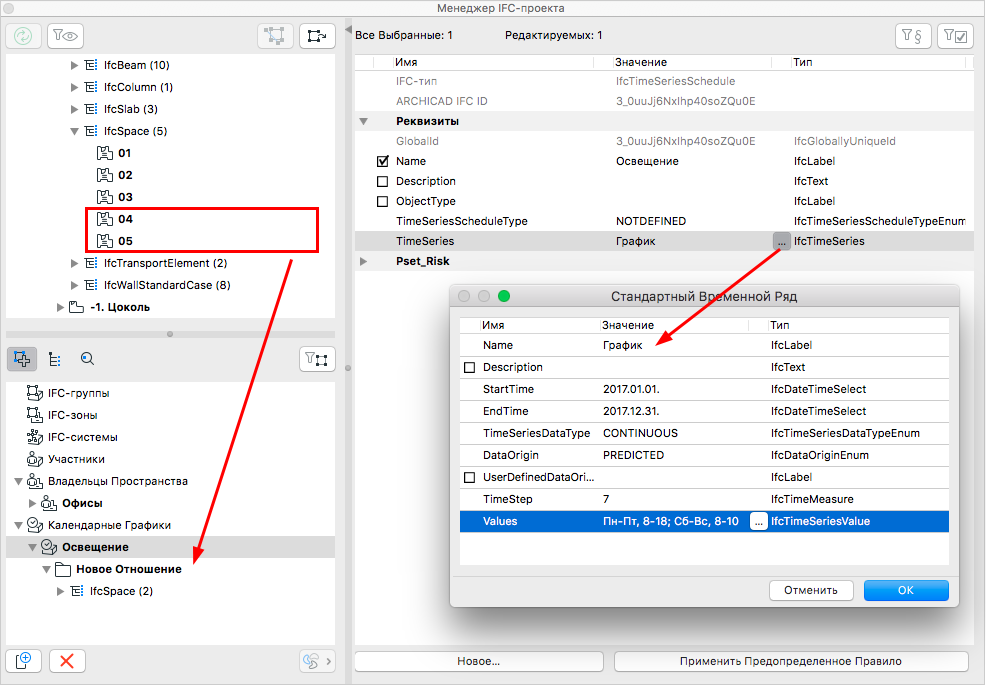Click the NOTDEFINED schedule type value
Viewport: 986px width, 687px height.
tap(651, 221)
